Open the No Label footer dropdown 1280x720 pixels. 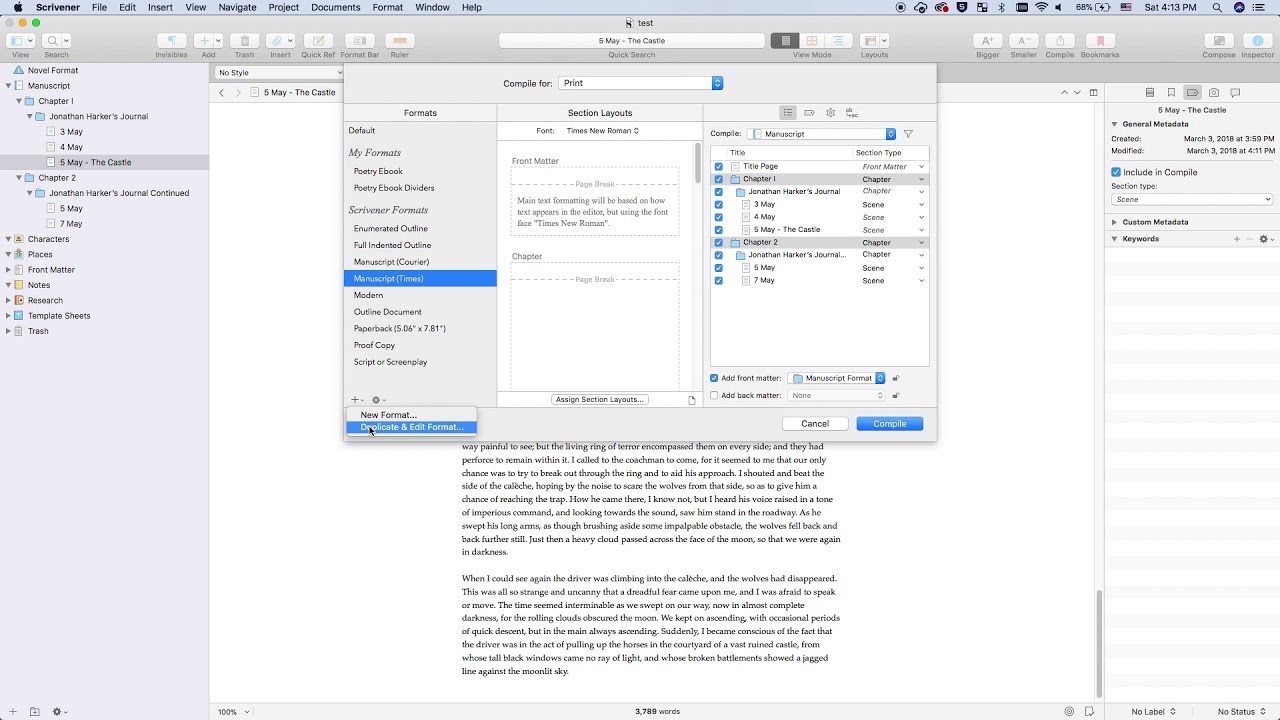[1152, 712]
